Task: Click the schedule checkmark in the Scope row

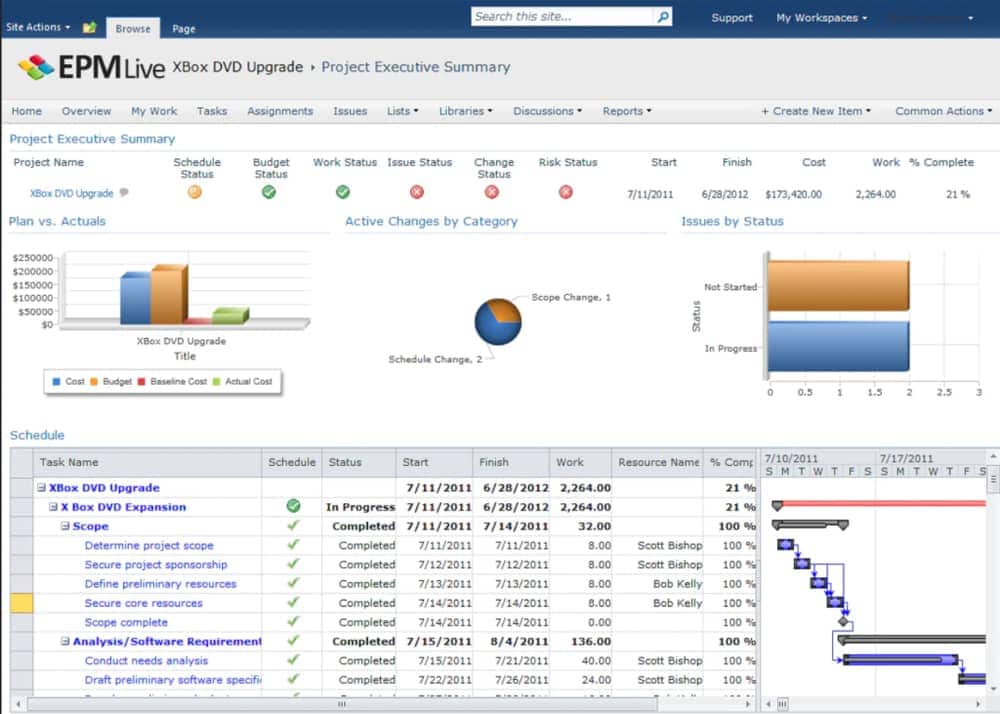Action: click(293, 525)
